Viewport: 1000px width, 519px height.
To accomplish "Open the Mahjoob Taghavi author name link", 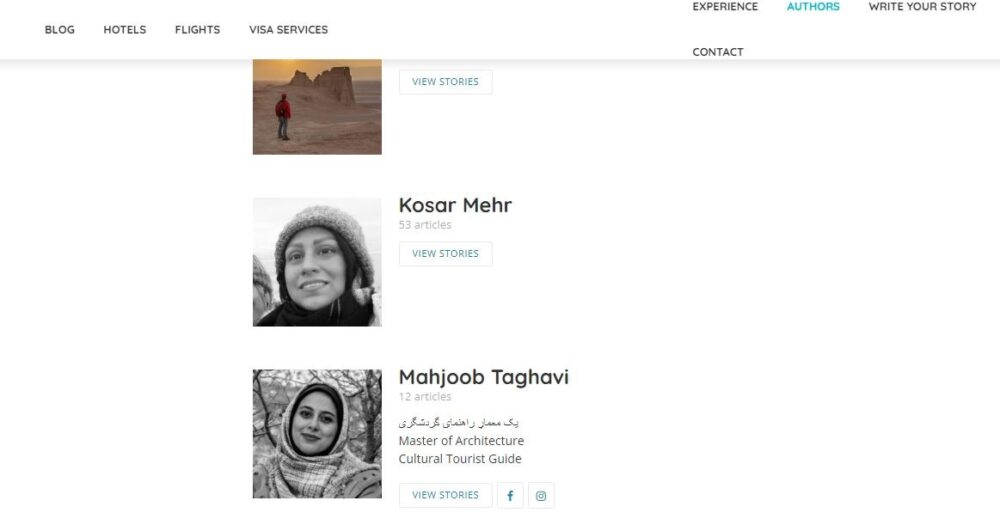I will tap(483, 377).
